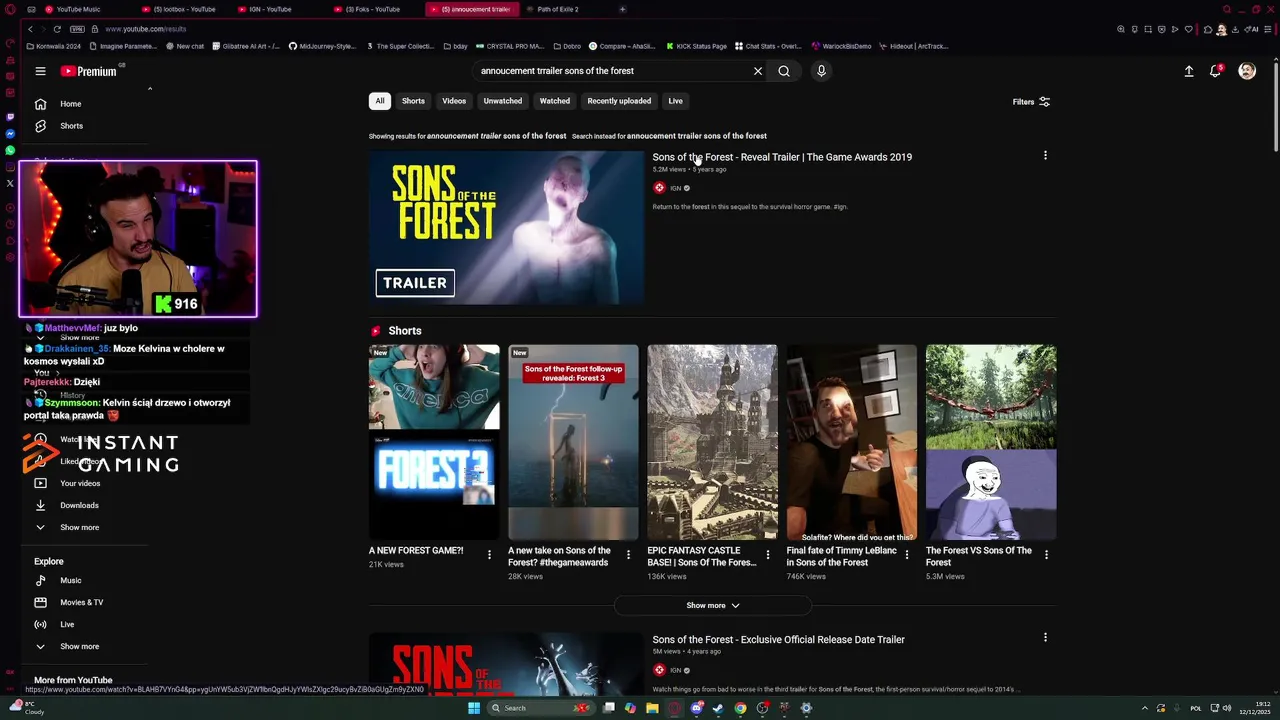
Task: Switch to the IGN - YouTube tab
Action: click(x=270, y=9)
